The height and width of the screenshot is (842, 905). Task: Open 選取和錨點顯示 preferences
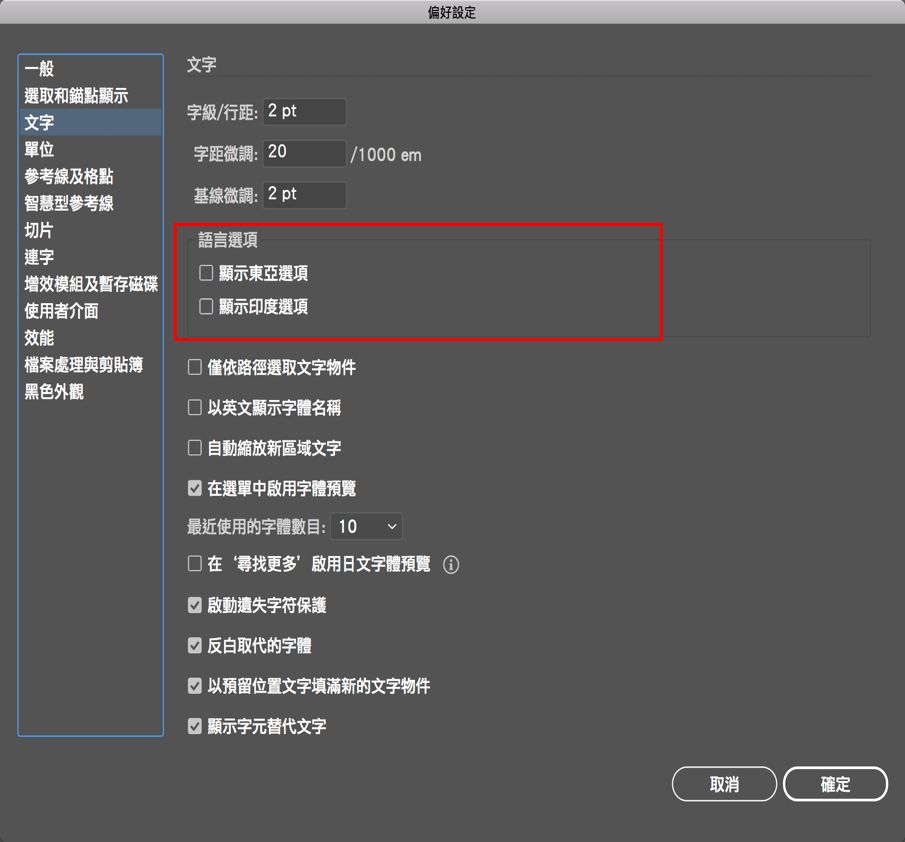click(91, 95)
